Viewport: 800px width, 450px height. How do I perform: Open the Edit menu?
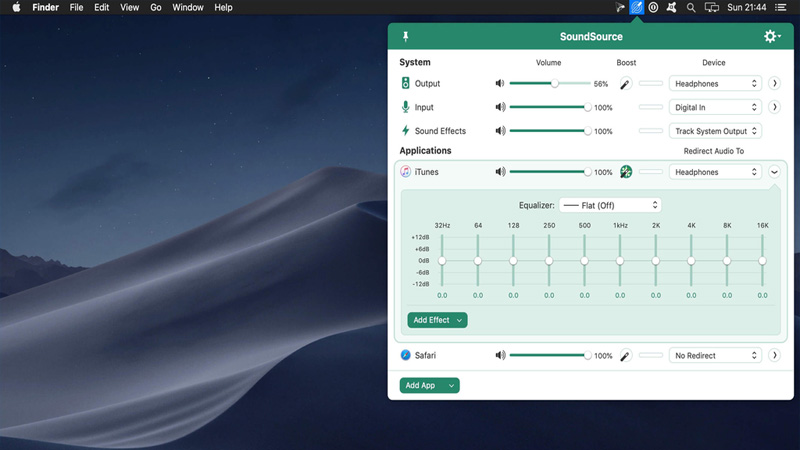point(102,7)
